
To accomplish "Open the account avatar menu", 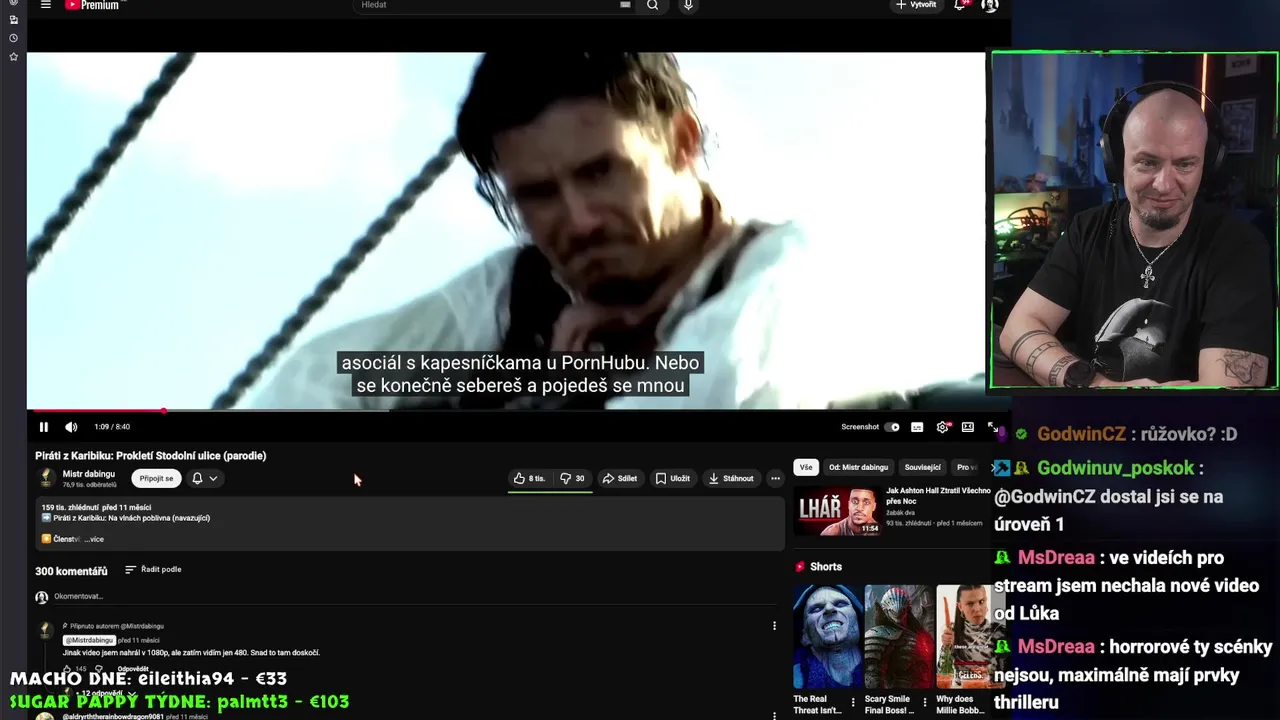I will pos(989,5).
